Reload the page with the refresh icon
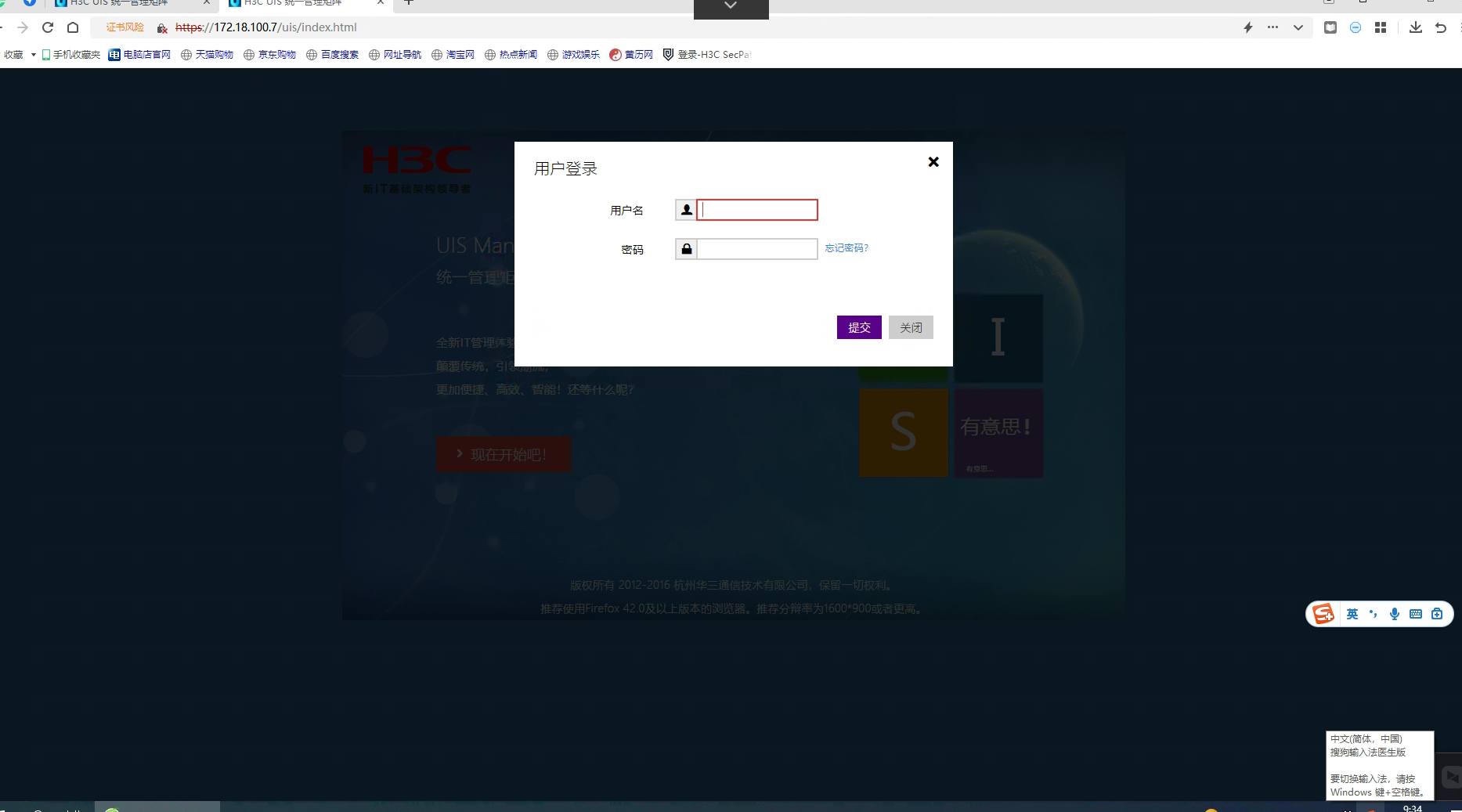1462x812 pixels. click(x=48, y=27)
